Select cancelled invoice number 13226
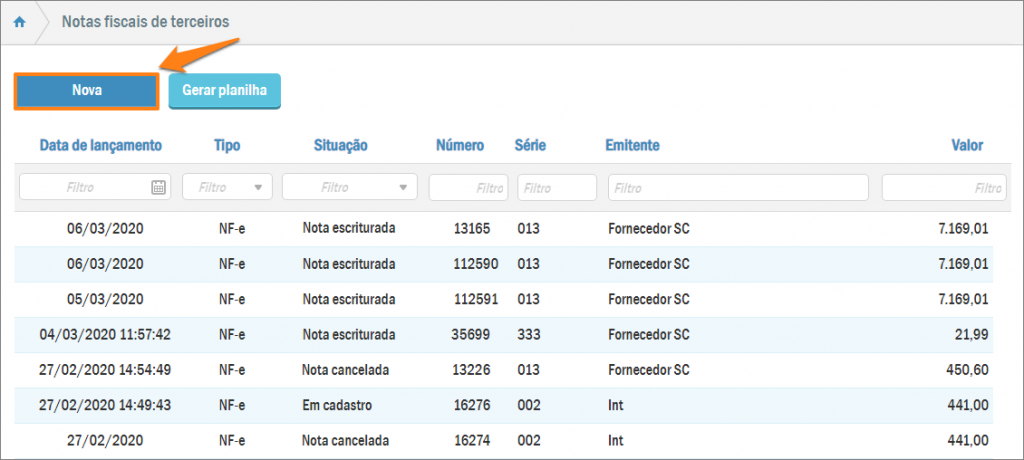 472,370
